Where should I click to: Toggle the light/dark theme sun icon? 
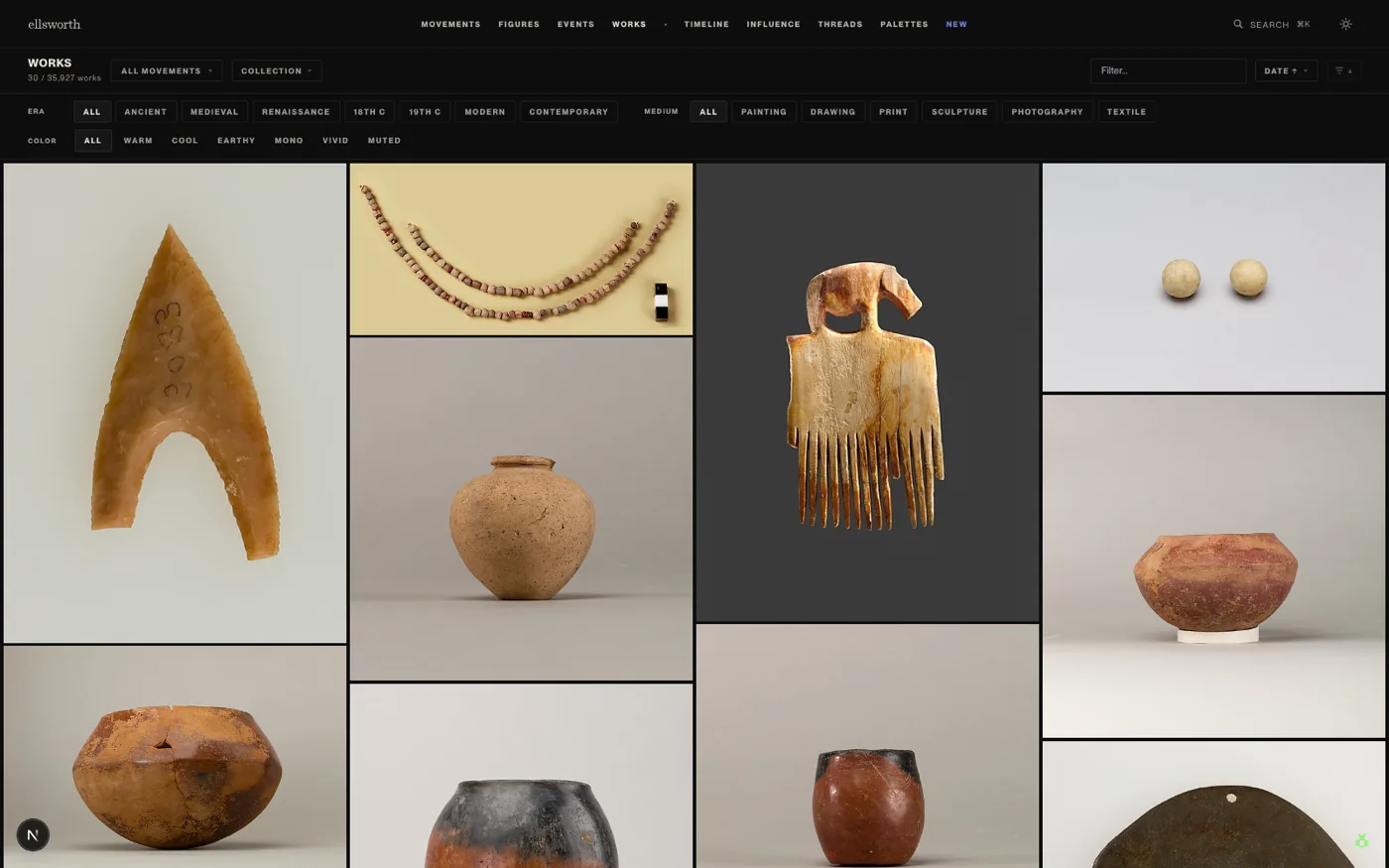click(x=1345, y=24)
